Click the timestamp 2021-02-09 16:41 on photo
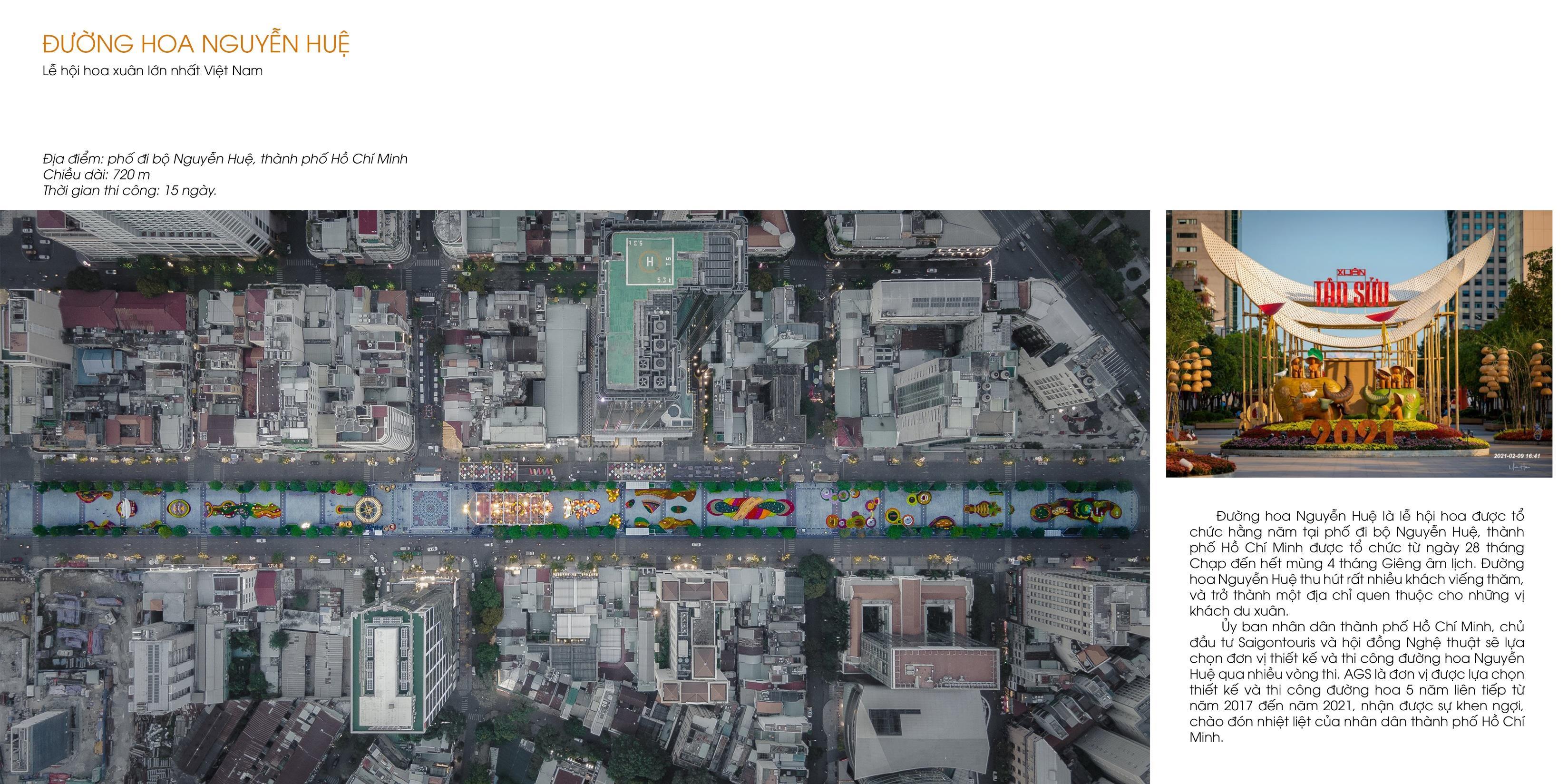The width and height of the screenshot is (1568, 784). coord(1516,455)
